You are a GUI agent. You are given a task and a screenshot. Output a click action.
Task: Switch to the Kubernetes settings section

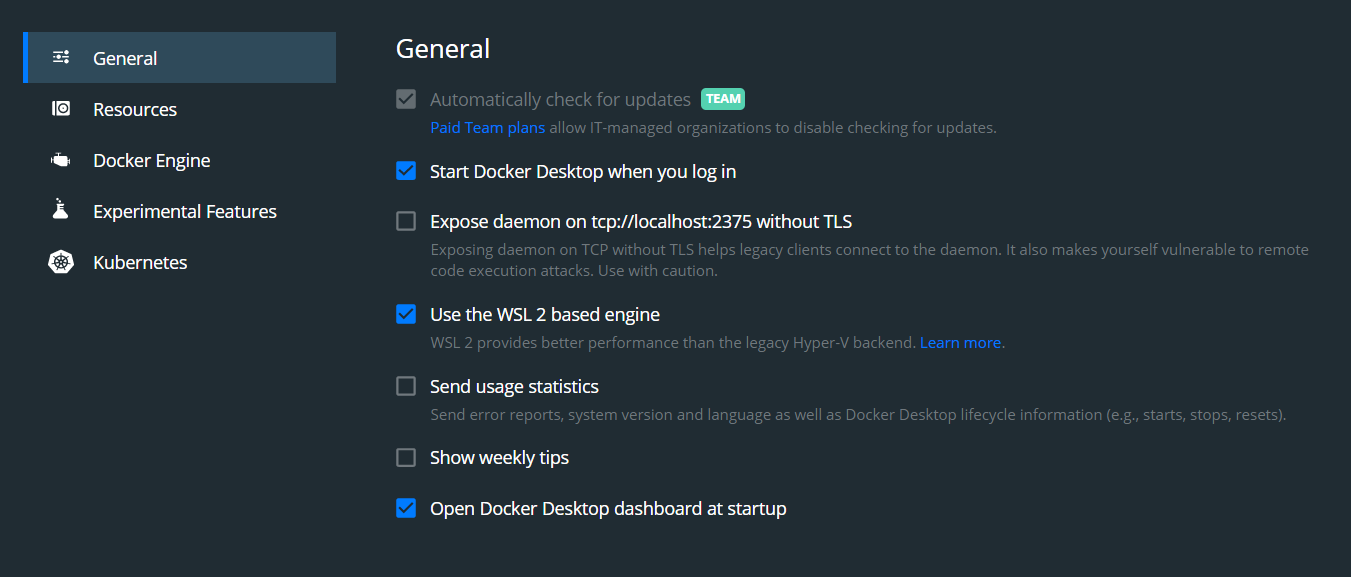(x=140, y=261)
